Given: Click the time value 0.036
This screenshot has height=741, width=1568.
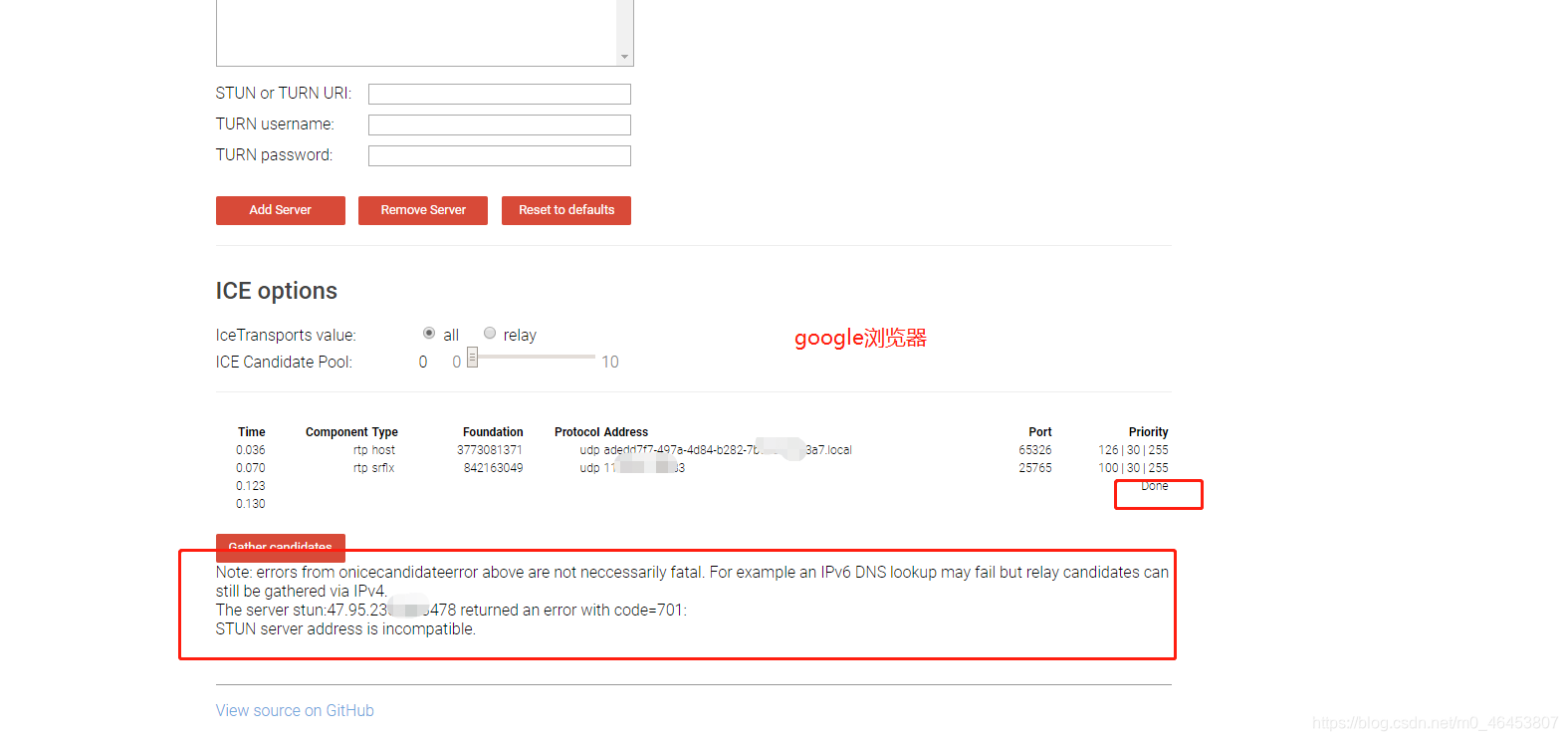Looking at the screenshot, I should tap(251, 450).
